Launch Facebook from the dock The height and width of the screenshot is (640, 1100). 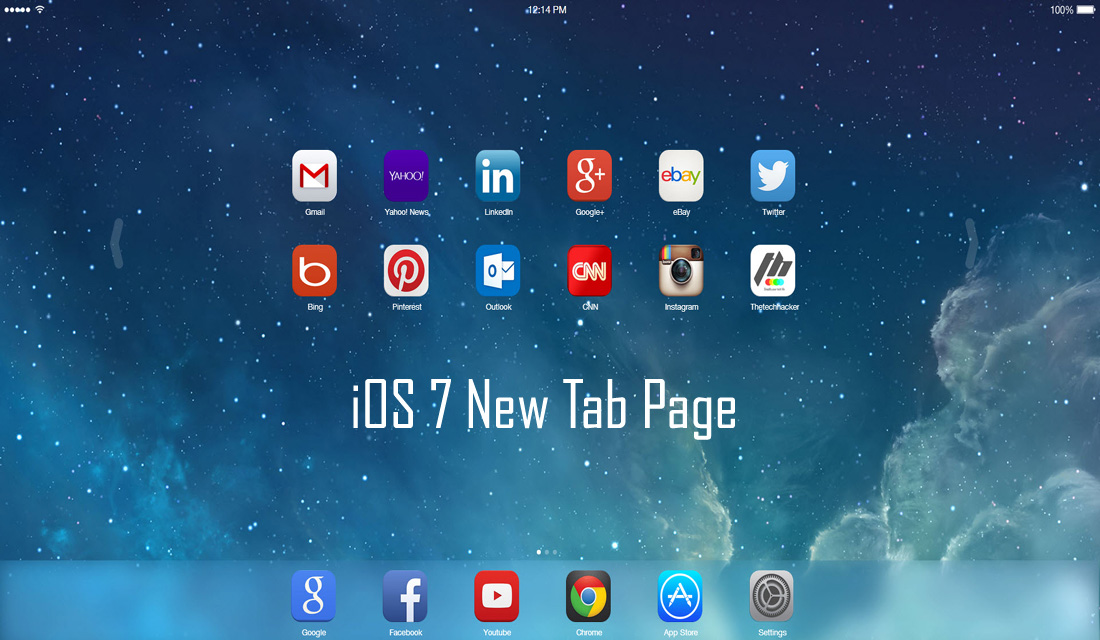[405, 596]
